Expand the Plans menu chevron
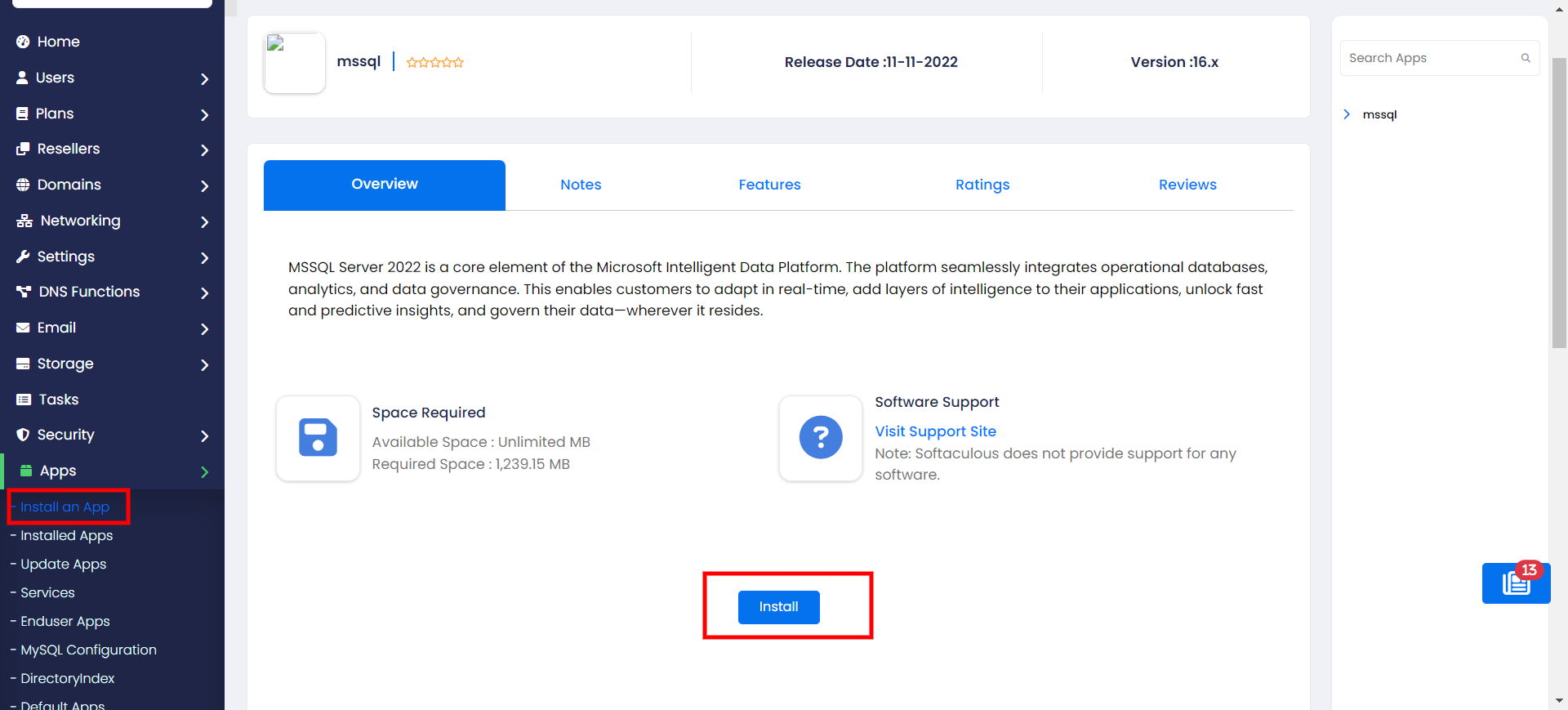Viewport: 1568px width, 710px height. [204, 115]
